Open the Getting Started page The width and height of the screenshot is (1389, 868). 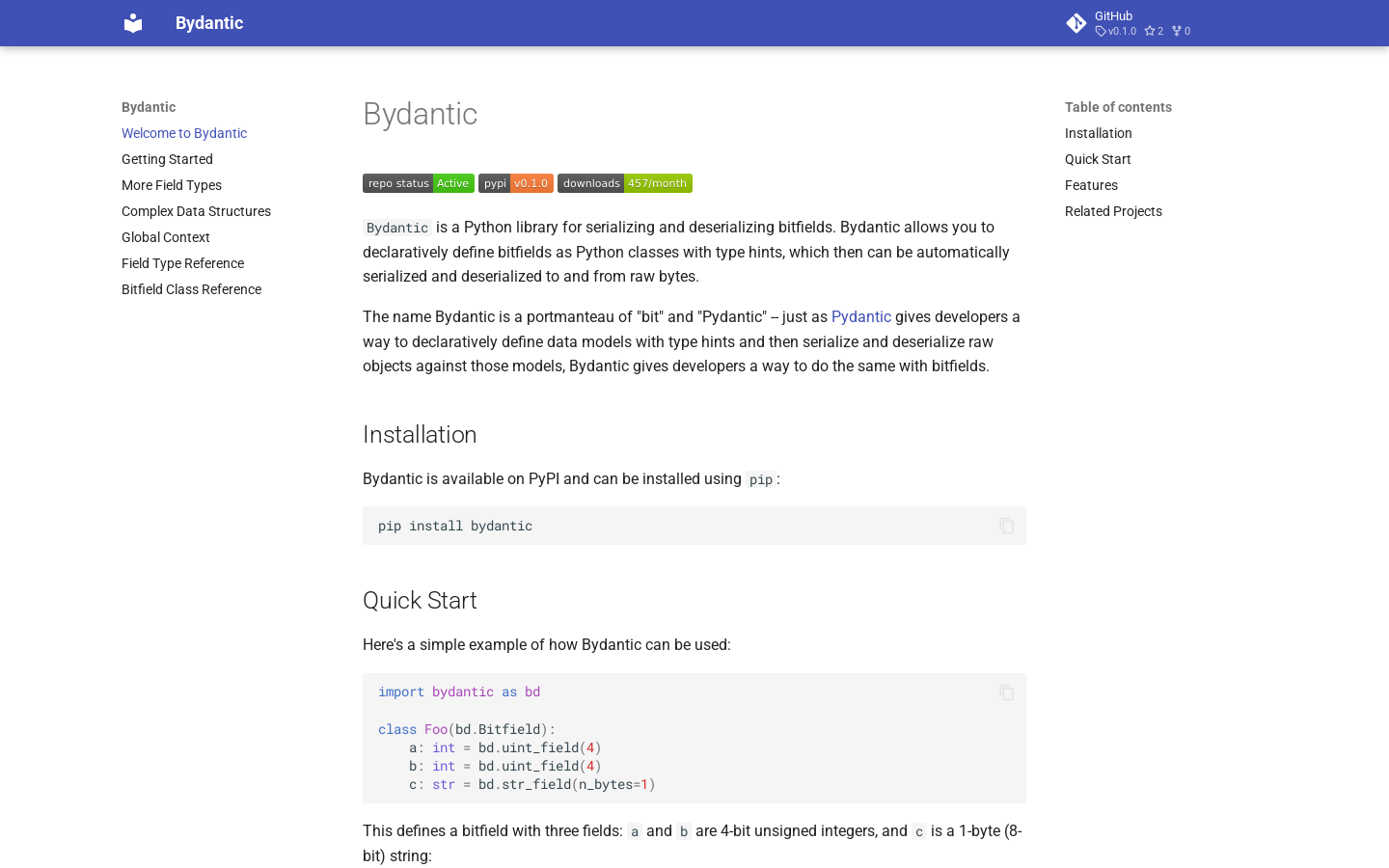[167, 159]
